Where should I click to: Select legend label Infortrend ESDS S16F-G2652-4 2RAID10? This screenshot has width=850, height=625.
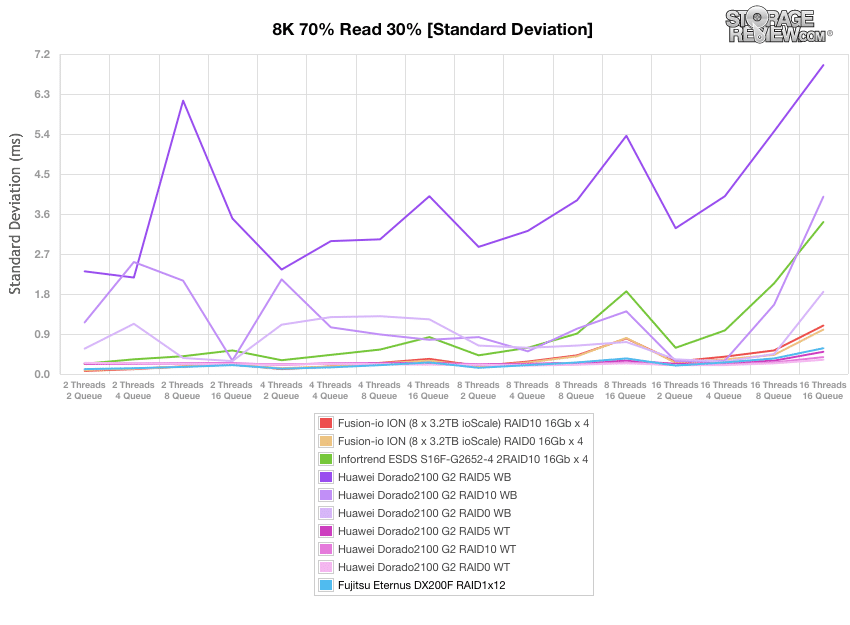click(463, 459)
